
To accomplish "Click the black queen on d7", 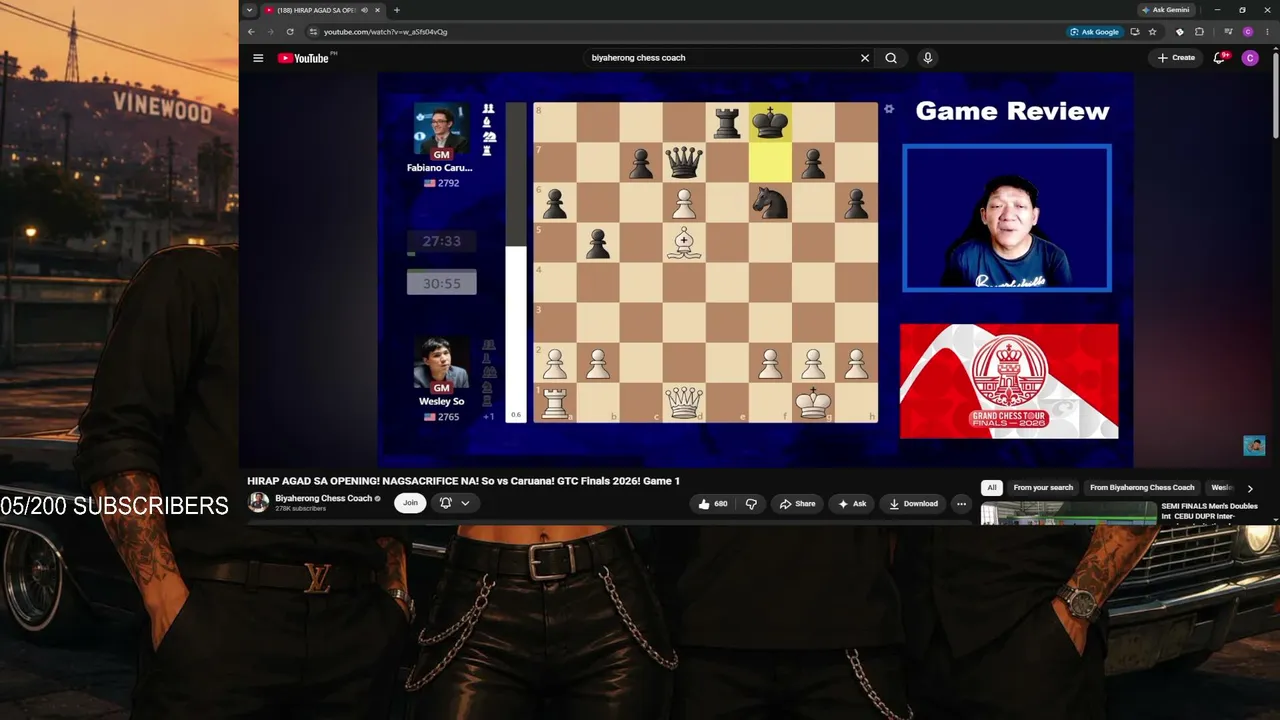I will coord(684,162).
